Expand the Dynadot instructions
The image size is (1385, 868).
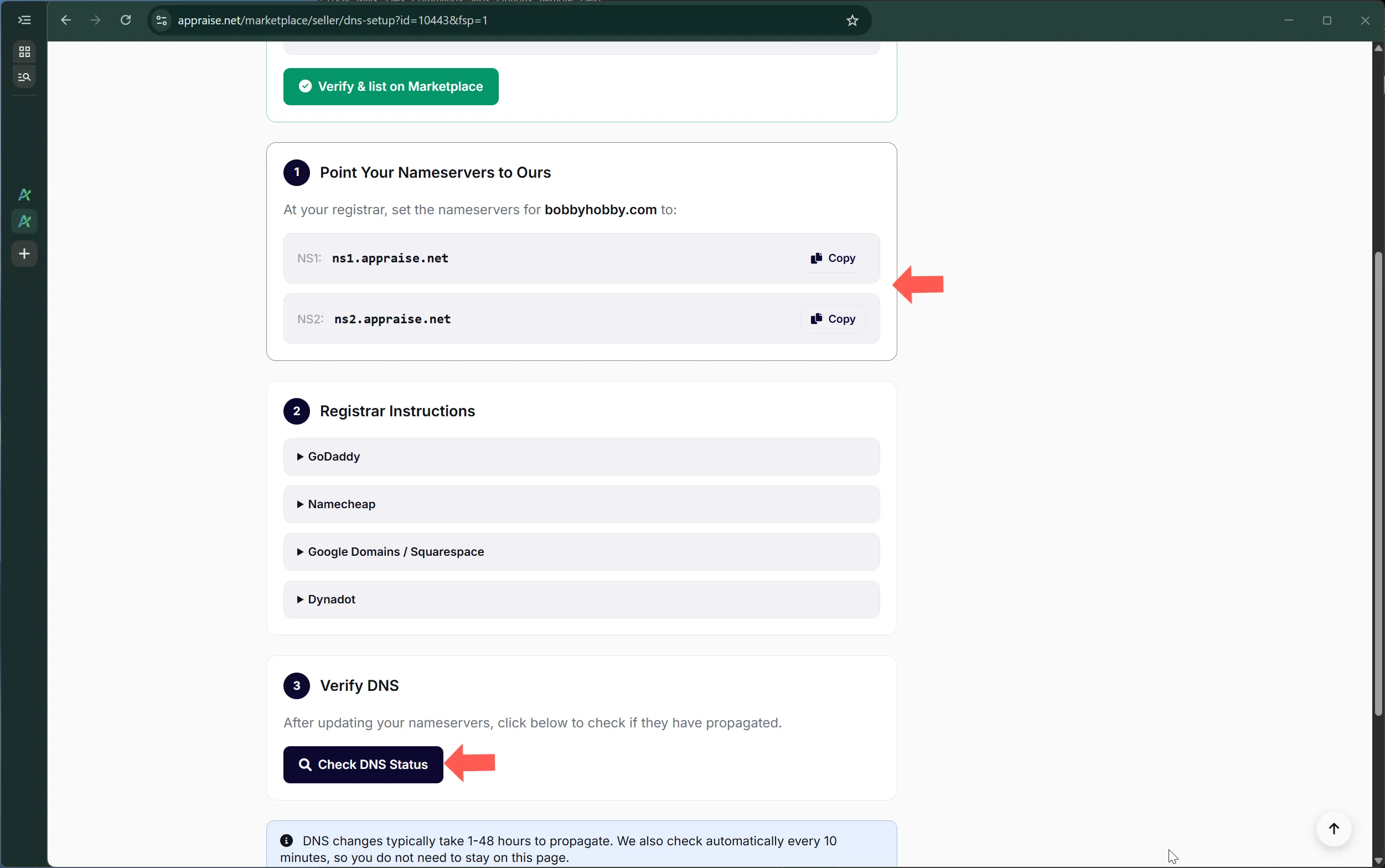pyautogui.click(x=581, y=600)
